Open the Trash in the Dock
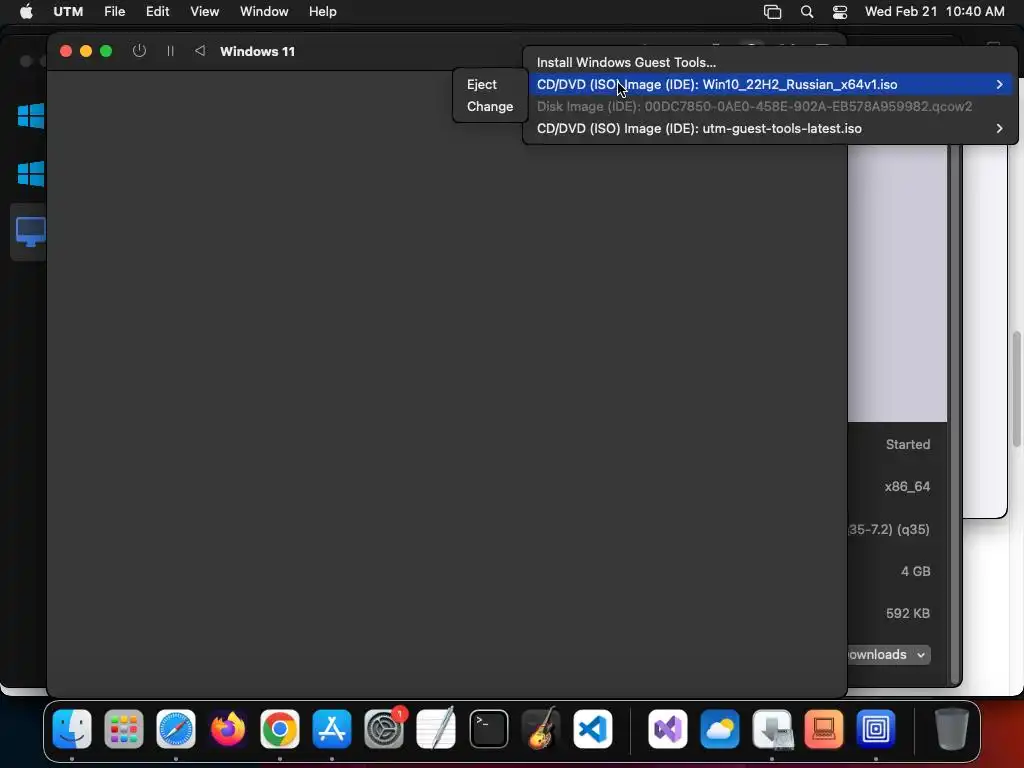The height and width of the screenshot is (768, 1024). click(x=952, y=729)
